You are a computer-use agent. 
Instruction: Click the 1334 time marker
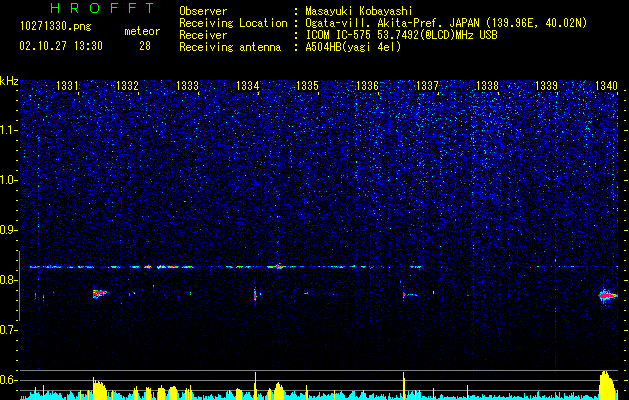[x=248, y=85]
